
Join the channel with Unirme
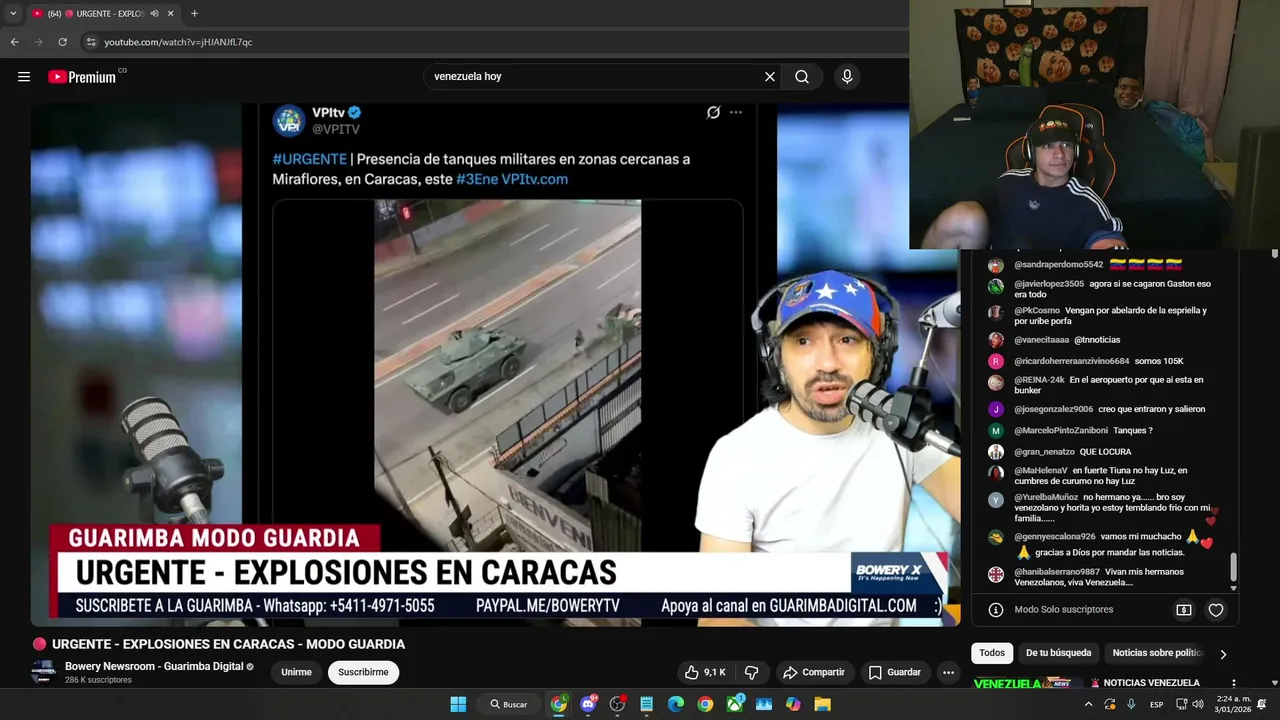click(296, 673)
